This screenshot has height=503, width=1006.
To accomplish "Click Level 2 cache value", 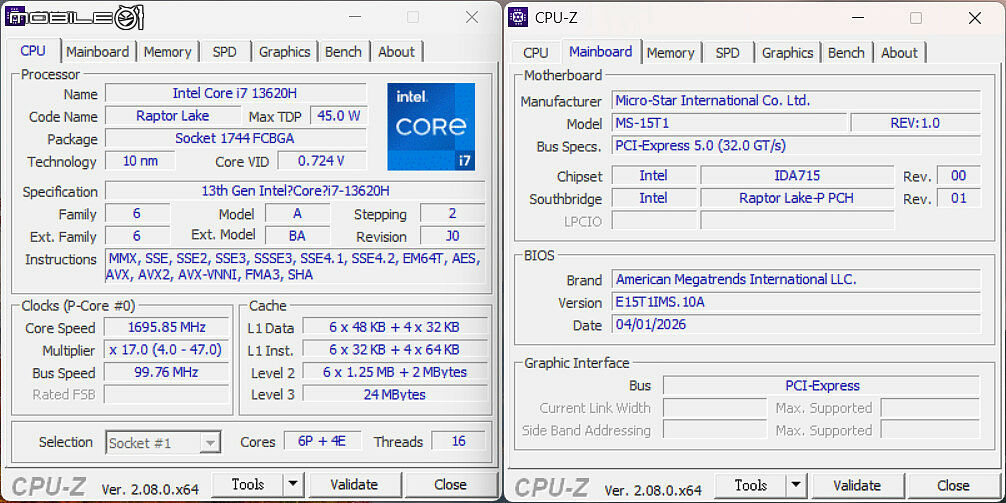I will pyautogui.click(x=394, y=372).
